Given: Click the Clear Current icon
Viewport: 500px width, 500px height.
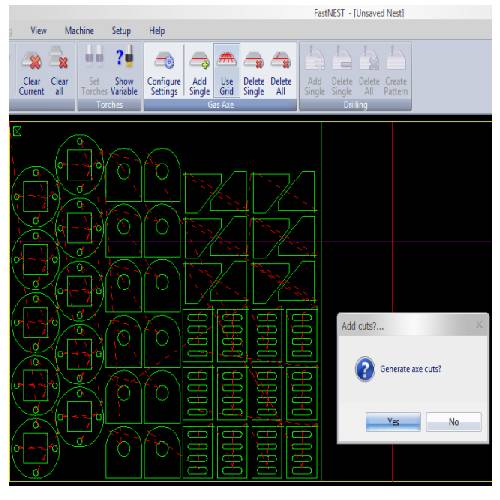Looking at the screenshot, I should pos(32,71).
